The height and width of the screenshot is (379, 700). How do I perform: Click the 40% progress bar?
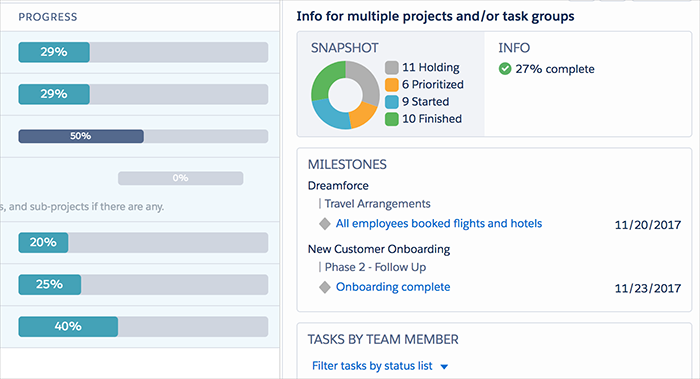[x=143, y=326]
